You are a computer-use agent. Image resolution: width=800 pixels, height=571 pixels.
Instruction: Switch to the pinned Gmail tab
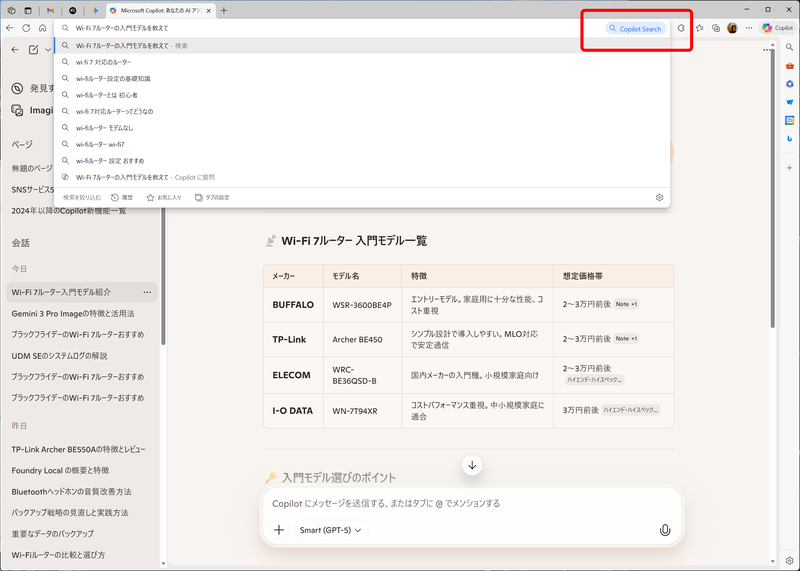click(50, 10)
